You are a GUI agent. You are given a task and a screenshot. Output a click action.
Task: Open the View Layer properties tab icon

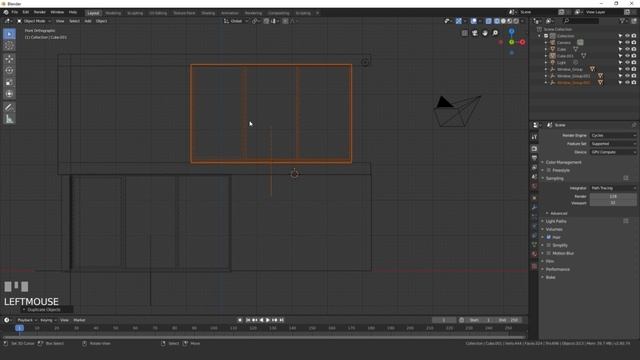pyautogui.click(x=534, y=168)
